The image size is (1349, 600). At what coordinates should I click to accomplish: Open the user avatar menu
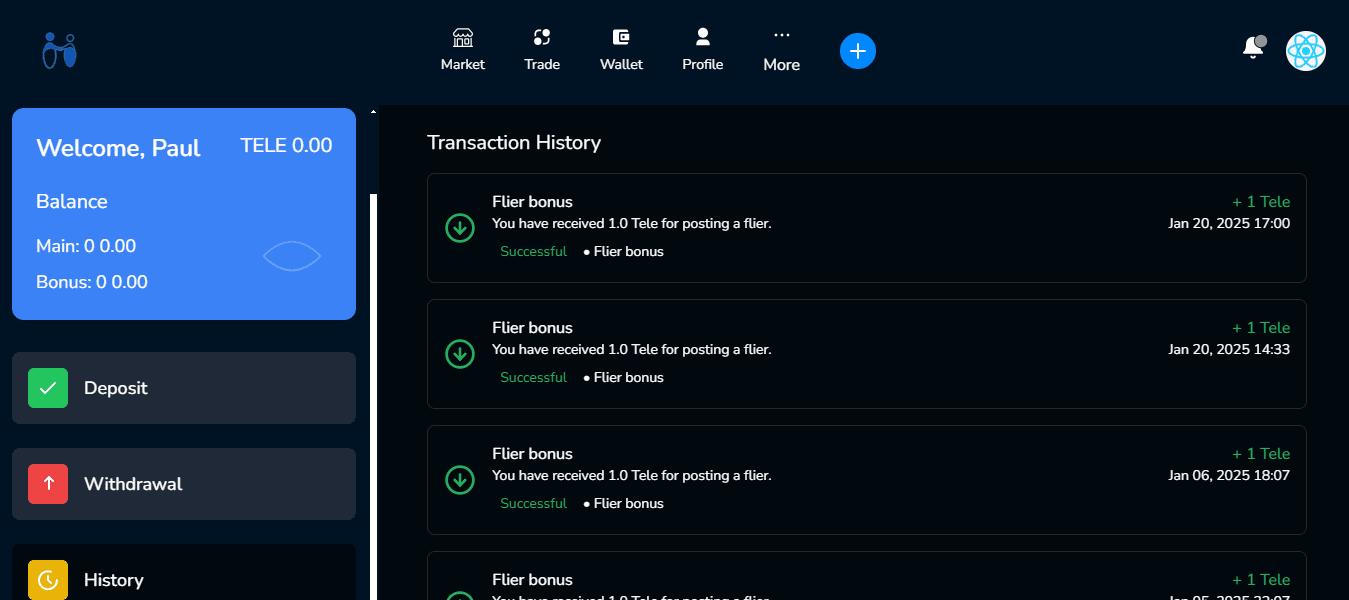point(1306,51)
